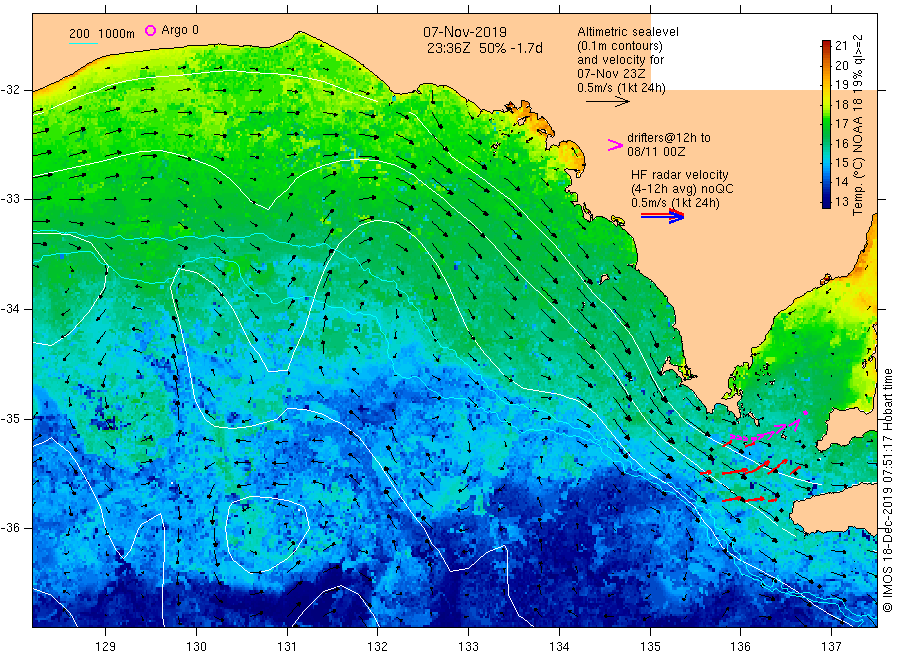Click the longitude label 134
Viewport: 900px width, 660px height.
pos(559,647)
